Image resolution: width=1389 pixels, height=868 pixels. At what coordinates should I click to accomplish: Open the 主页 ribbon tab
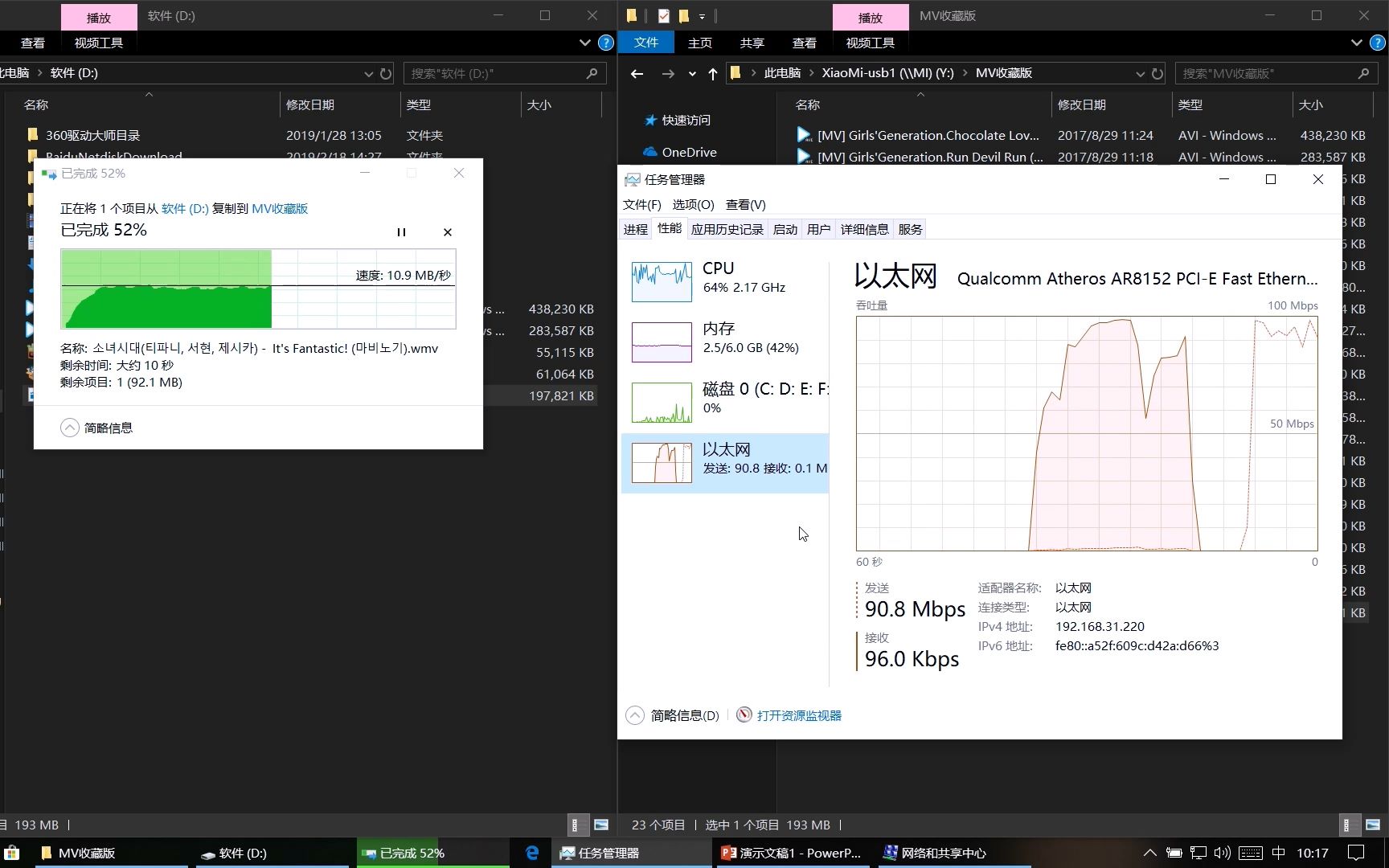[x=700, y=43]
